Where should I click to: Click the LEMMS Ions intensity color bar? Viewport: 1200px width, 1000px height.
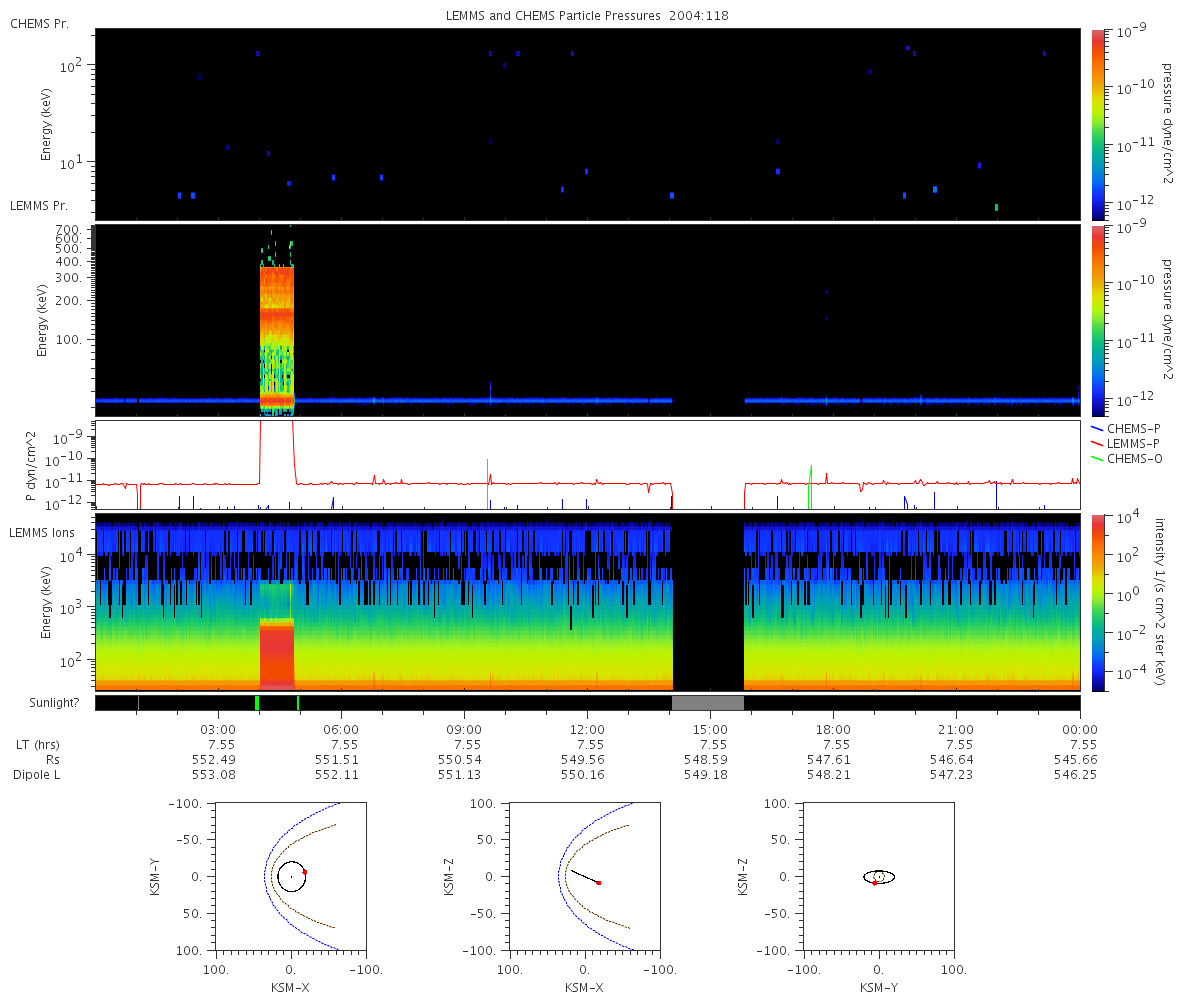pos(1098,602)
